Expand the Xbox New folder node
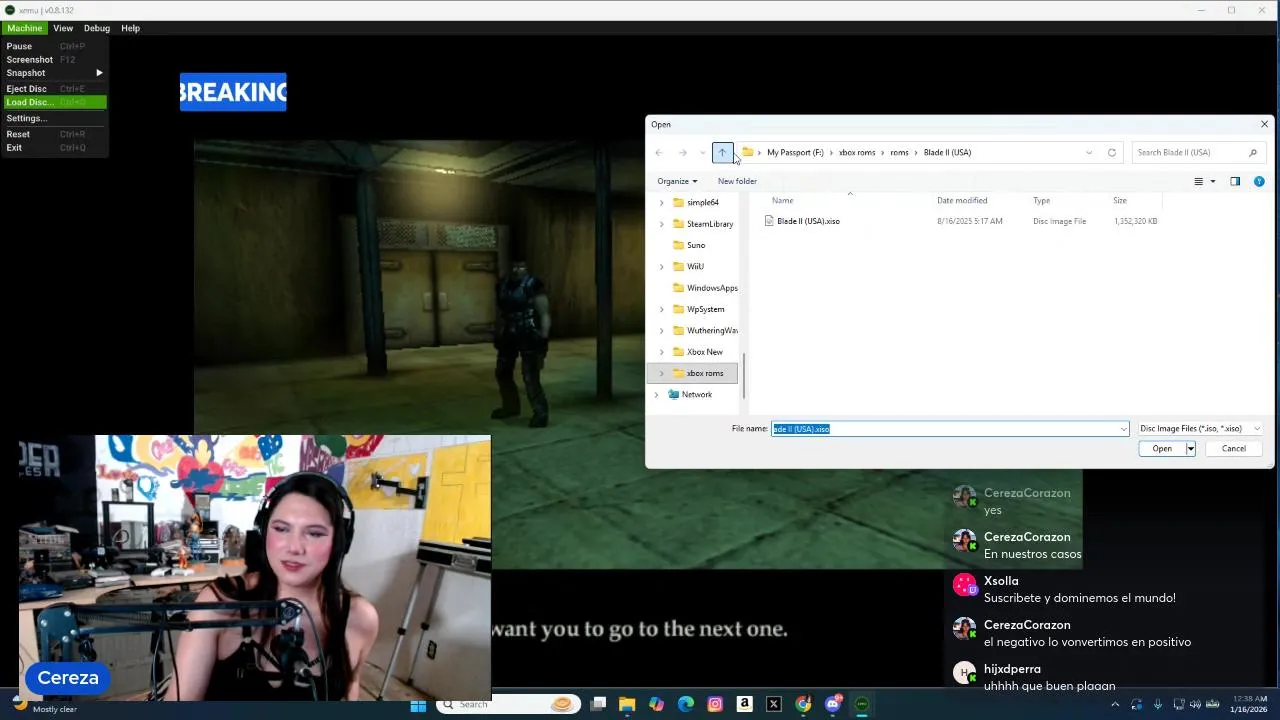The height and width of the screenshot is (720, 1280). point(661,352)
